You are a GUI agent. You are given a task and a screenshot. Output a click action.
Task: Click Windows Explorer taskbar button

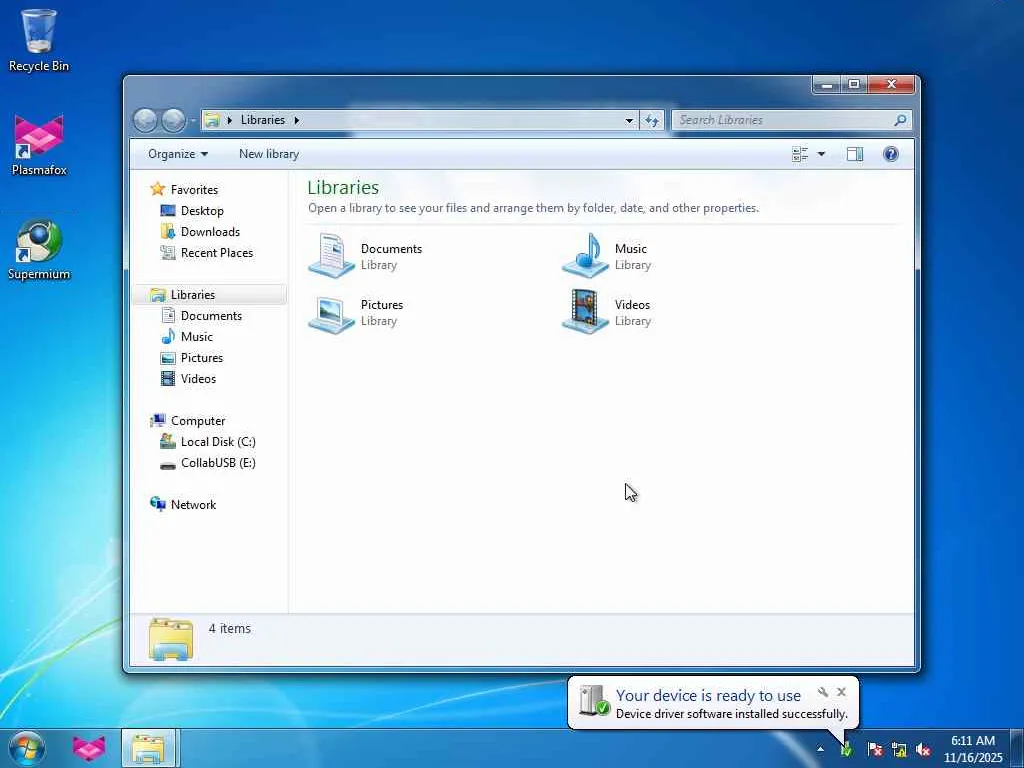148,748
